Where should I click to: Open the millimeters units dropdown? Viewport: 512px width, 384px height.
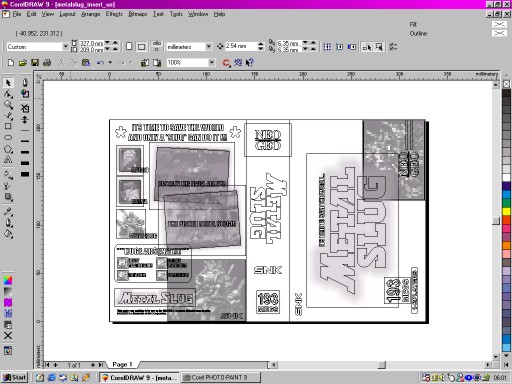click(209, 47)
